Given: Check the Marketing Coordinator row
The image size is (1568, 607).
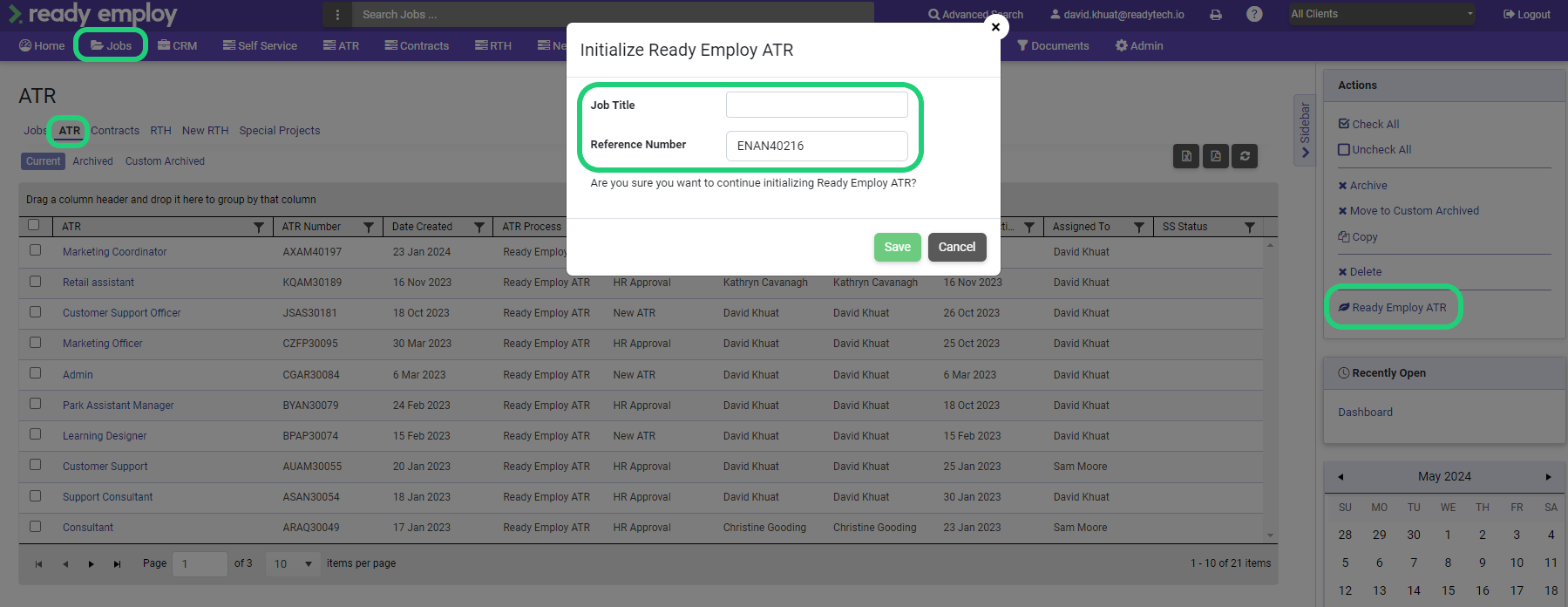Looking at the screenshot, I should 36,250.
